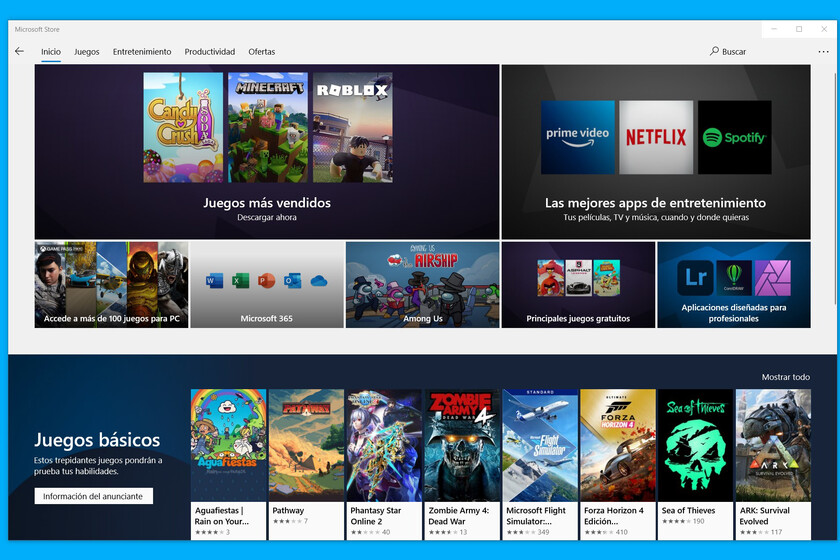Image resolution: width=840 pixels, height=560 pixels.
Task: Open Microsoft Flight Simulator cover
Action: pyautogui.click(x=540, y=445)
